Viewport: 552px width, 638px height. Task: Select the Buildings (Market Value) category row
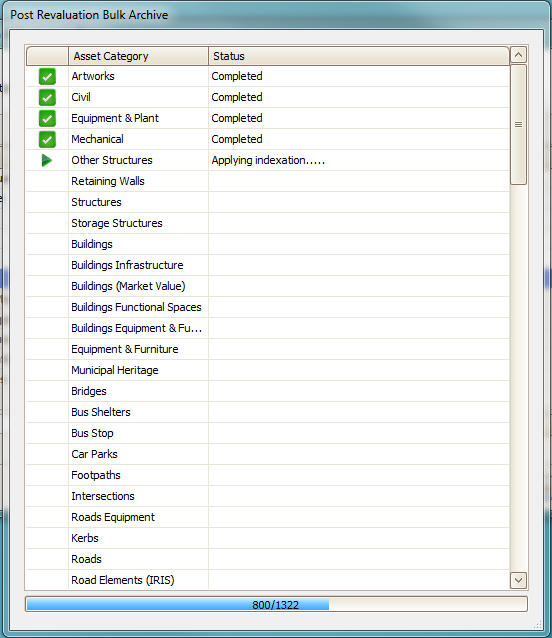point(268,286)
